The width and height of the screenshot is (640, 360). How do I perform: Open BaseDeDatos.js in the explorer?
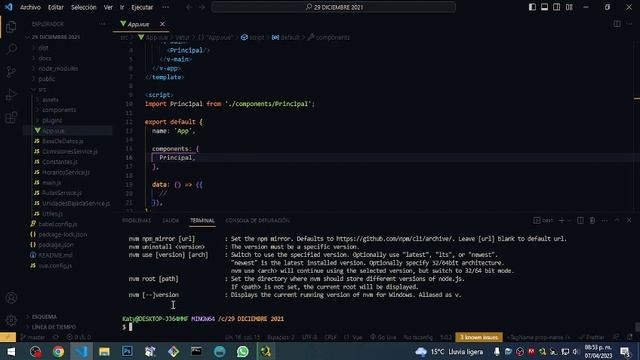(63, 141)
